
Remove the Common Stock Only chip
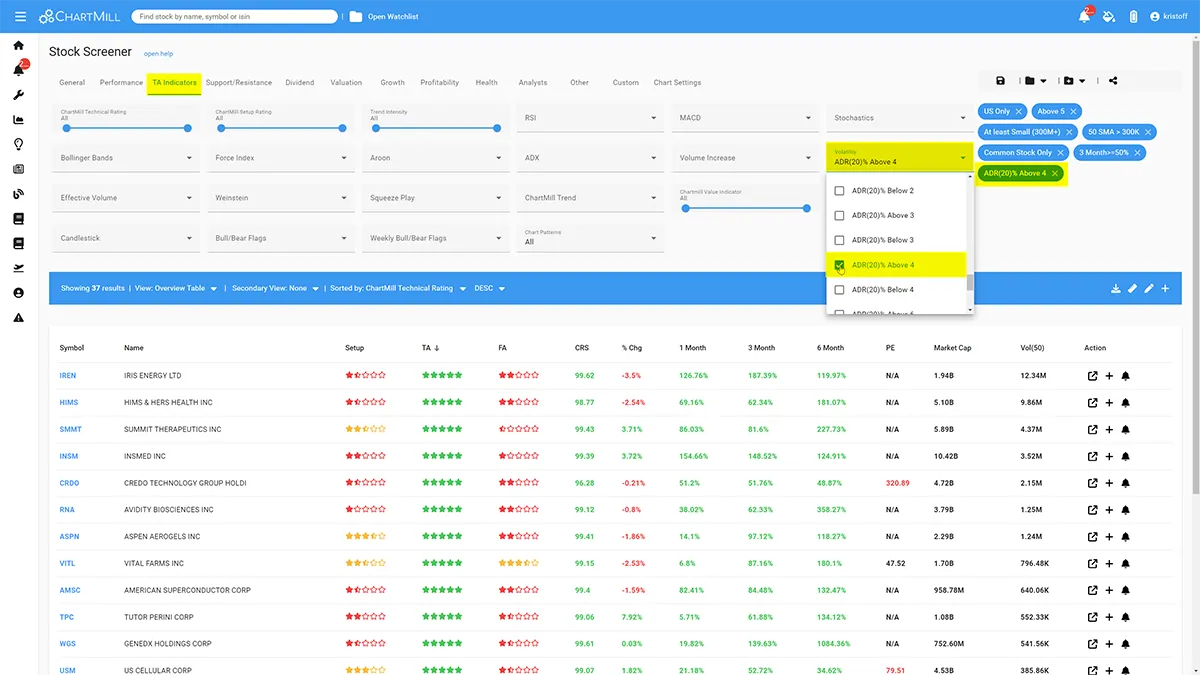point(1061,153)
